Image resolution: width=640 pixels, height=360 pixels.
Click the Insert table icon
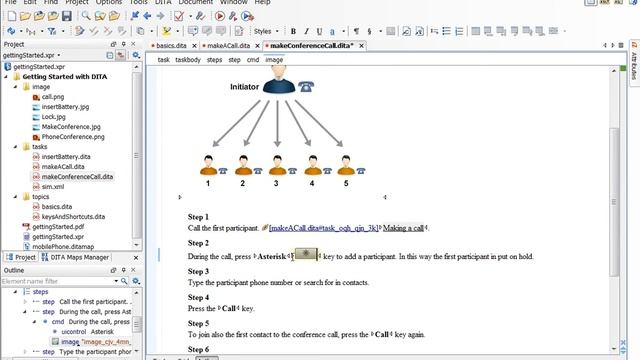(476, 31)
